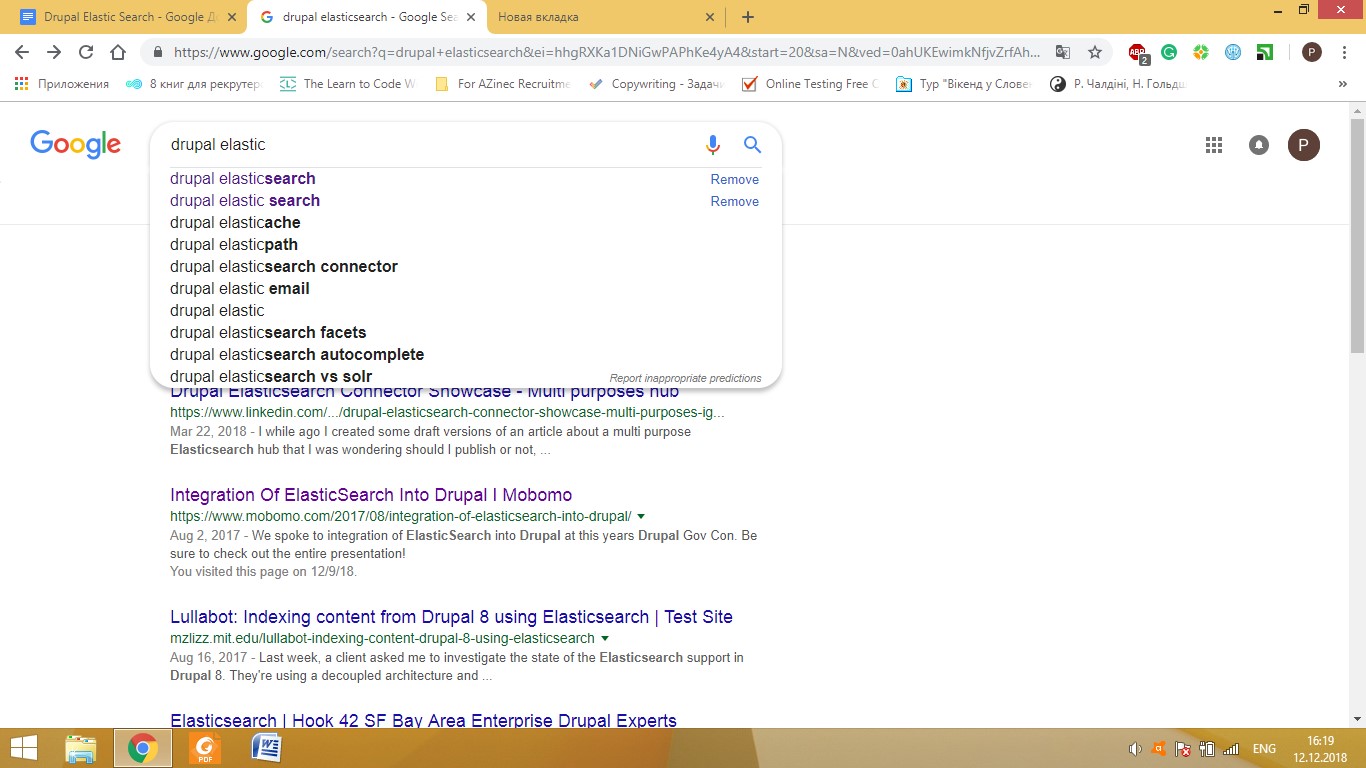Open Google apps grid launcher

pos(1213,144)
